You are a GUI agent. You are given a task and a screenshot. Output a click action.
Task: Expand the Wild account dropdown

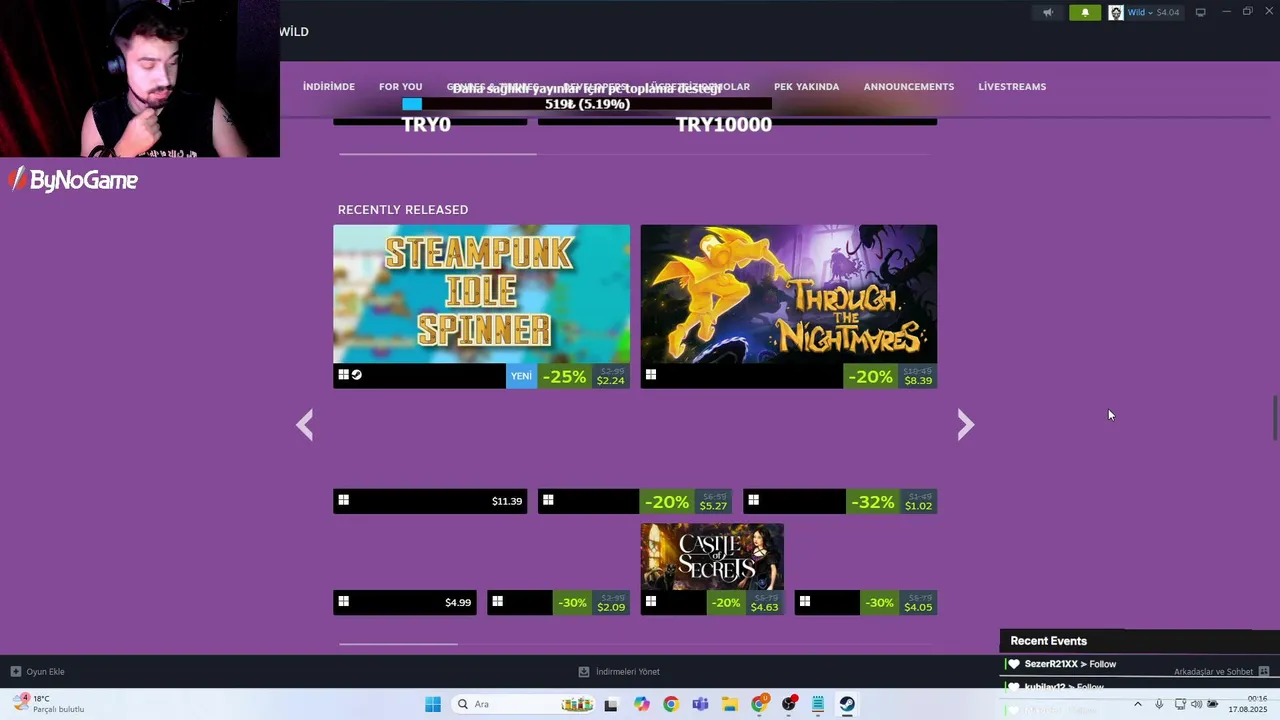1140,13
